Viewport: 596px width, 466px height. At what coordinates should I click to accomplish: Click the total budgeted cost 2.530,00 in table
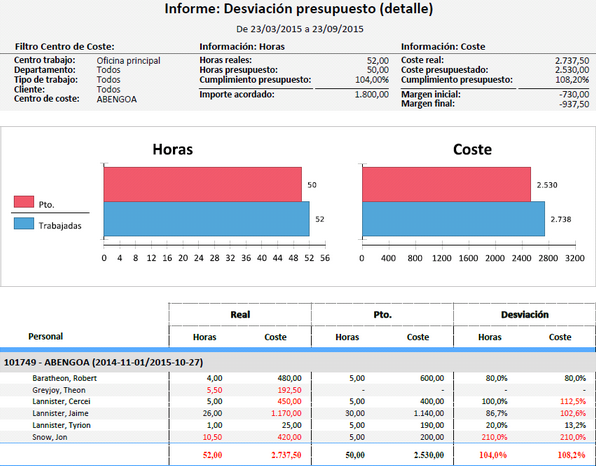(x=429, y=455)
